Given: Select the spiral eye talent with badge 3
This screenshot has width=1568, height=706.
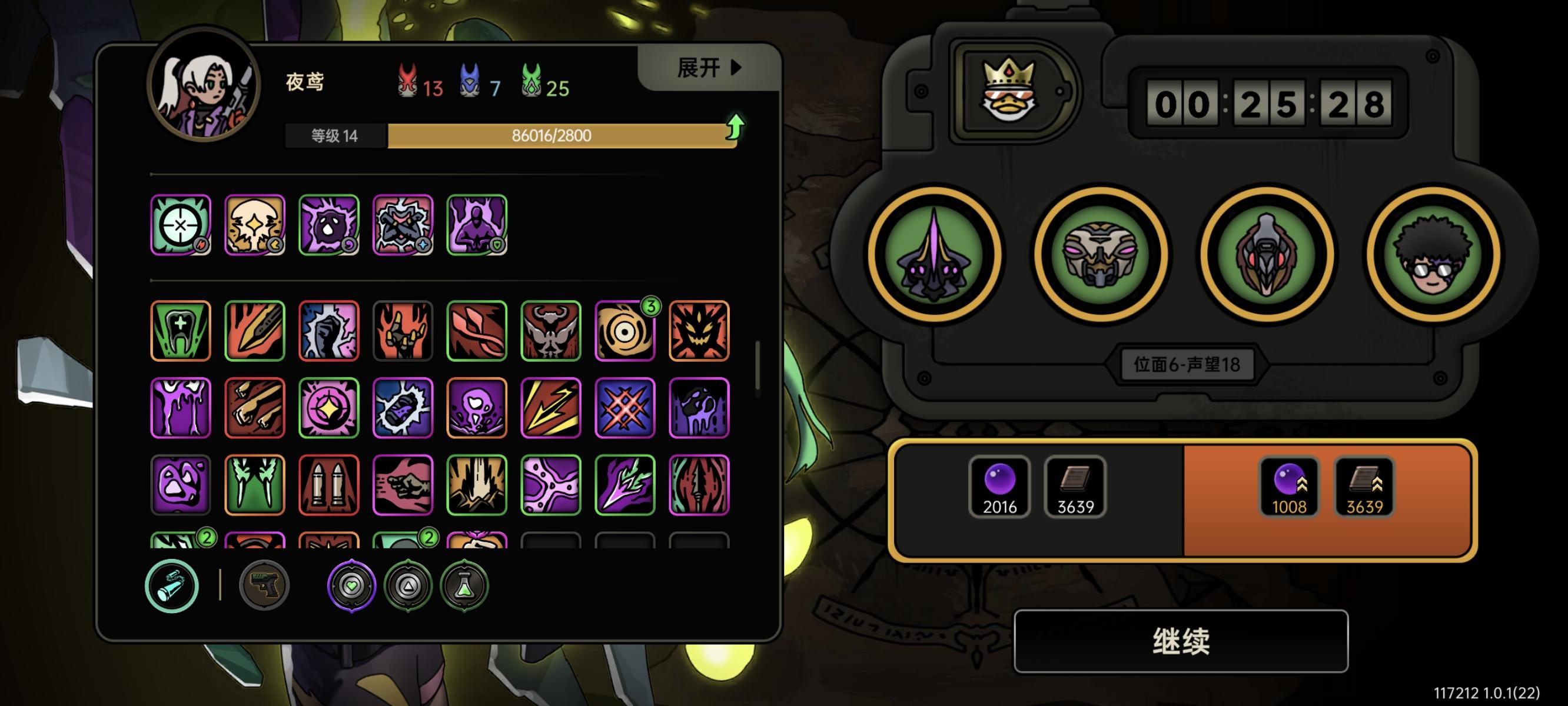Looking at the screenshot, I should click(x=625, y=331).
